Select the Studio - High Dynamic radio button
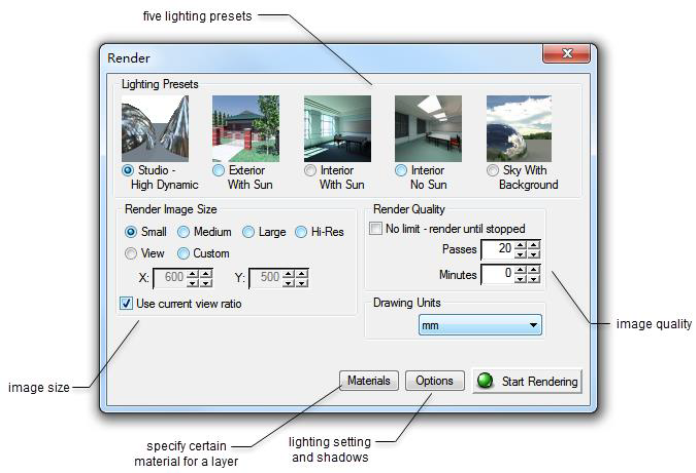 128,170
